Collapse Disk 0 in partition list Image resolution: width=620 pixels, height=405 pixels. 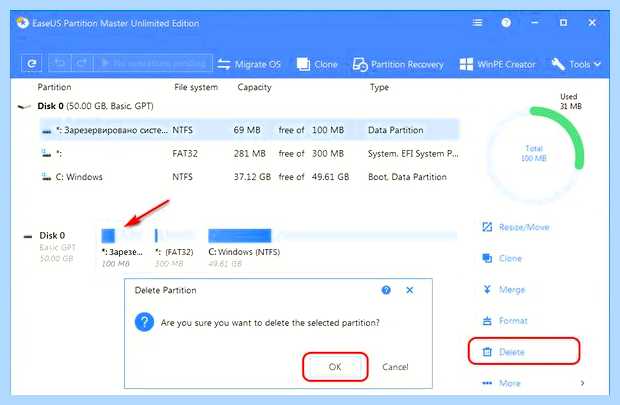24,106
